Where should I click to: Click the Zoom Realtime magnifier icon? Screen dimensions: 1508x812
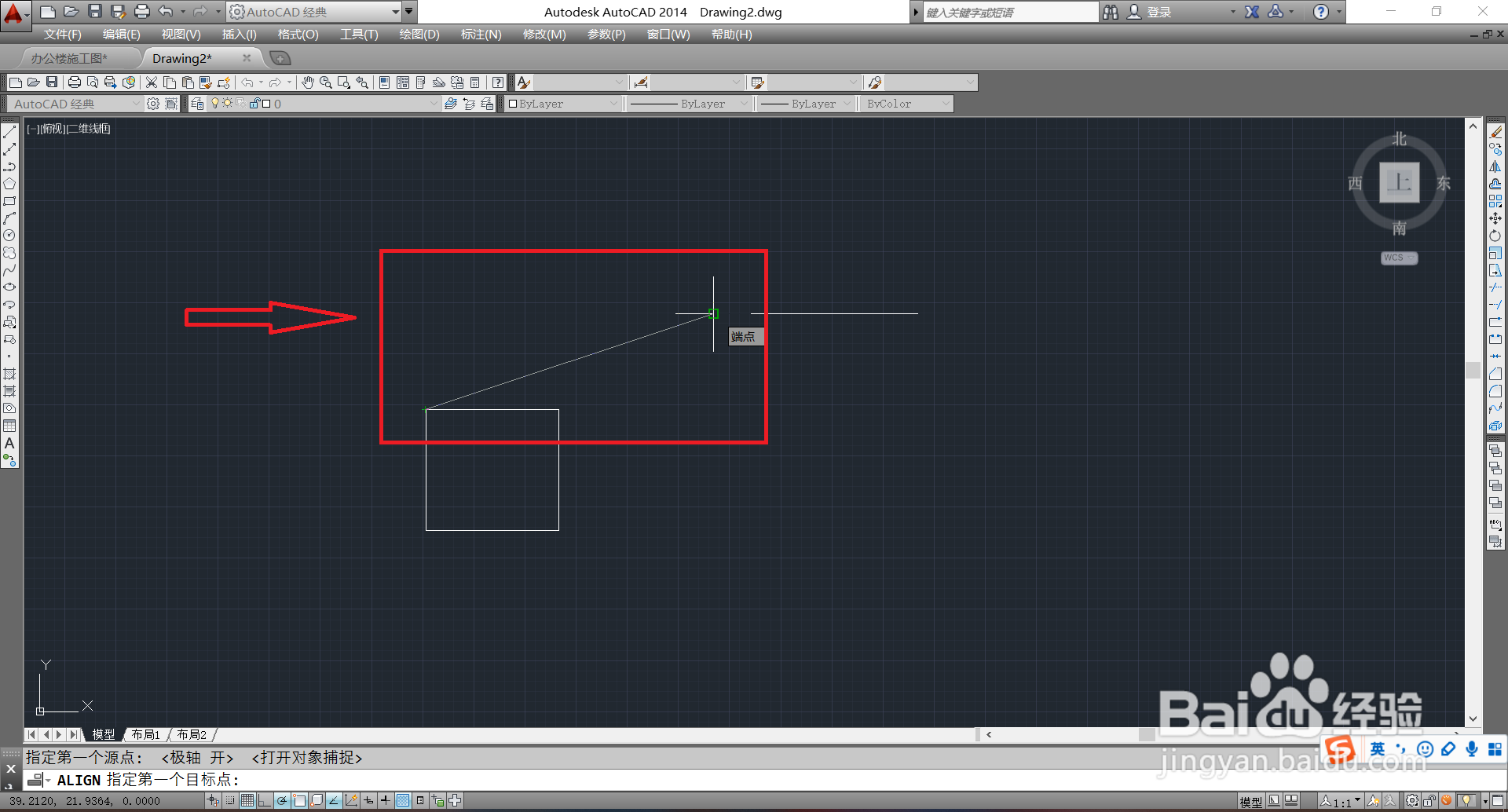pyautogui.click(x=325, y=82)
